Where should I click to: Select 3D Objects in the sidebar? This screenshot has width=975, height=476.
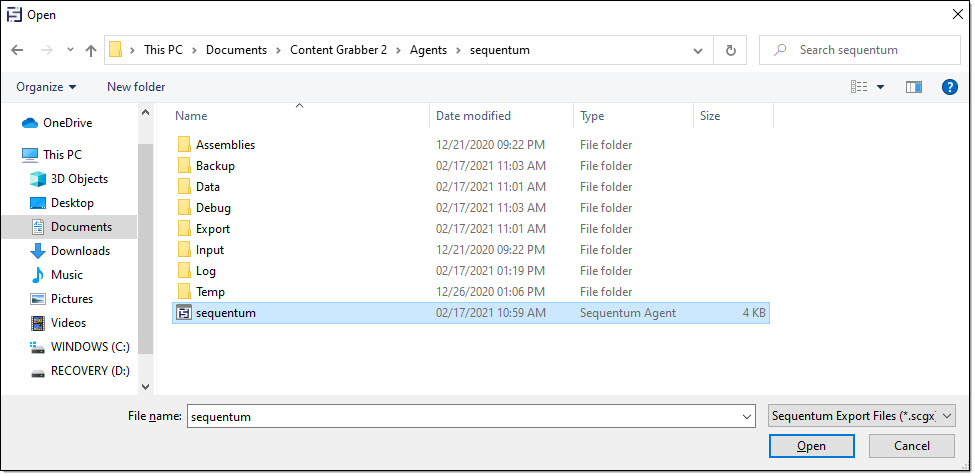(x=79, y=179)
